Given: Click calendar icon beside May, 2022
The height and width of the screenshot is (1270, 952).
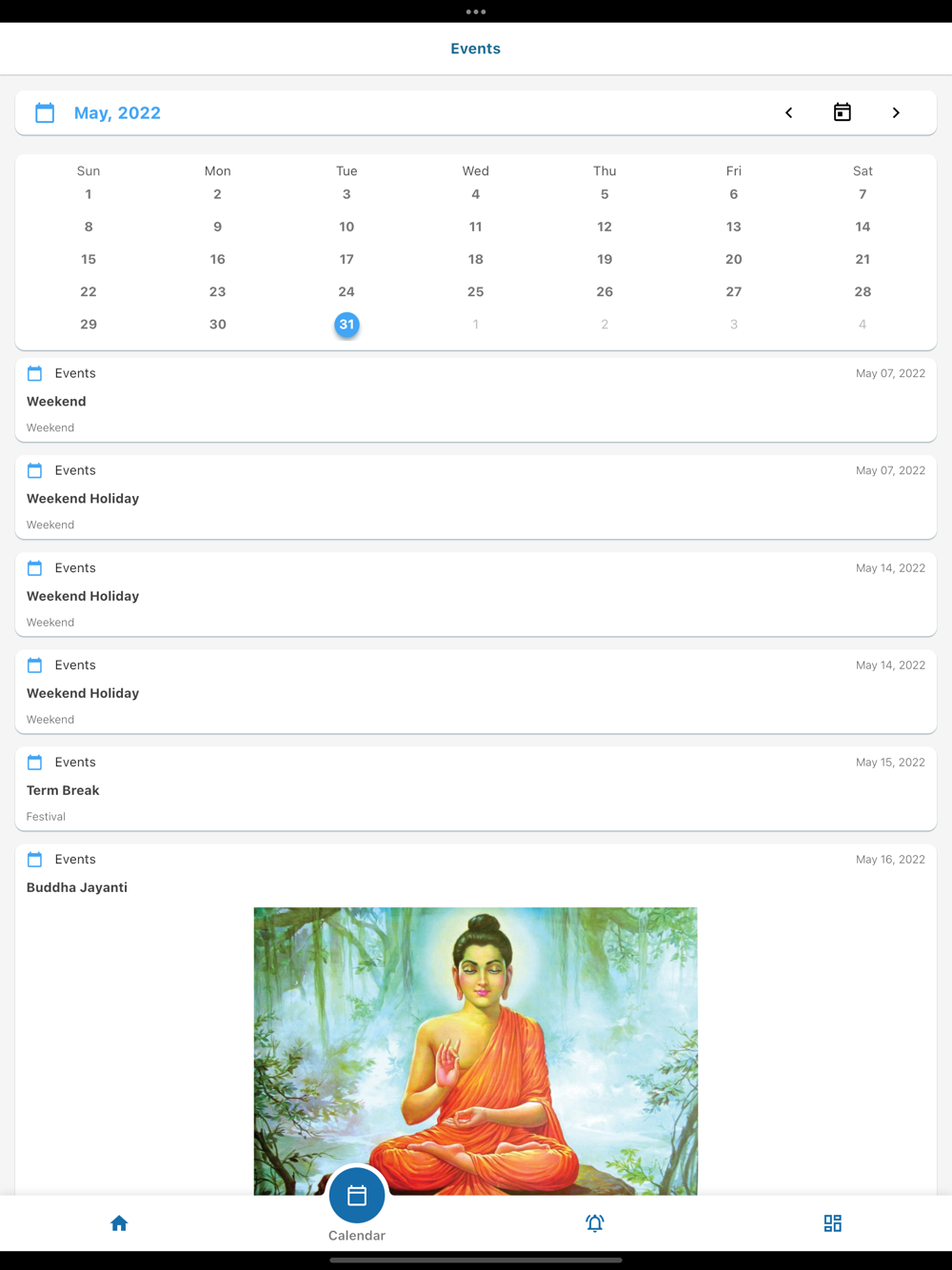Looking at the screenshot, I should tap(45, 112).
